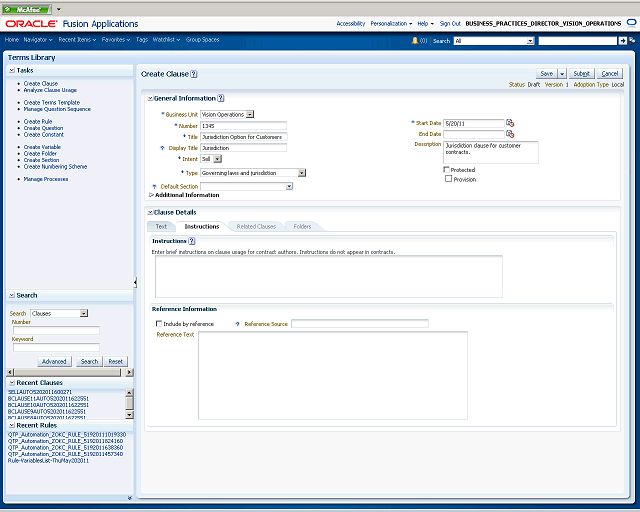Toggle the Protected checkbox

pos(447,169)
